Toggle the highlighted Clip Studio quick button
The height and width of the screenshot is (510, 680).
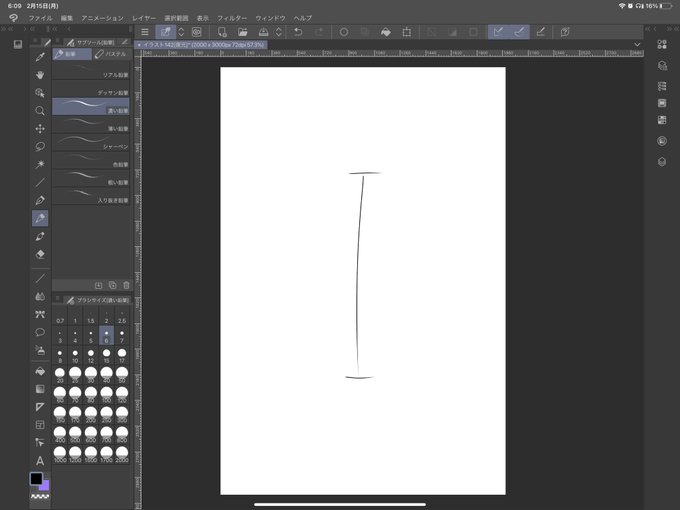click(x=165, y=32)
